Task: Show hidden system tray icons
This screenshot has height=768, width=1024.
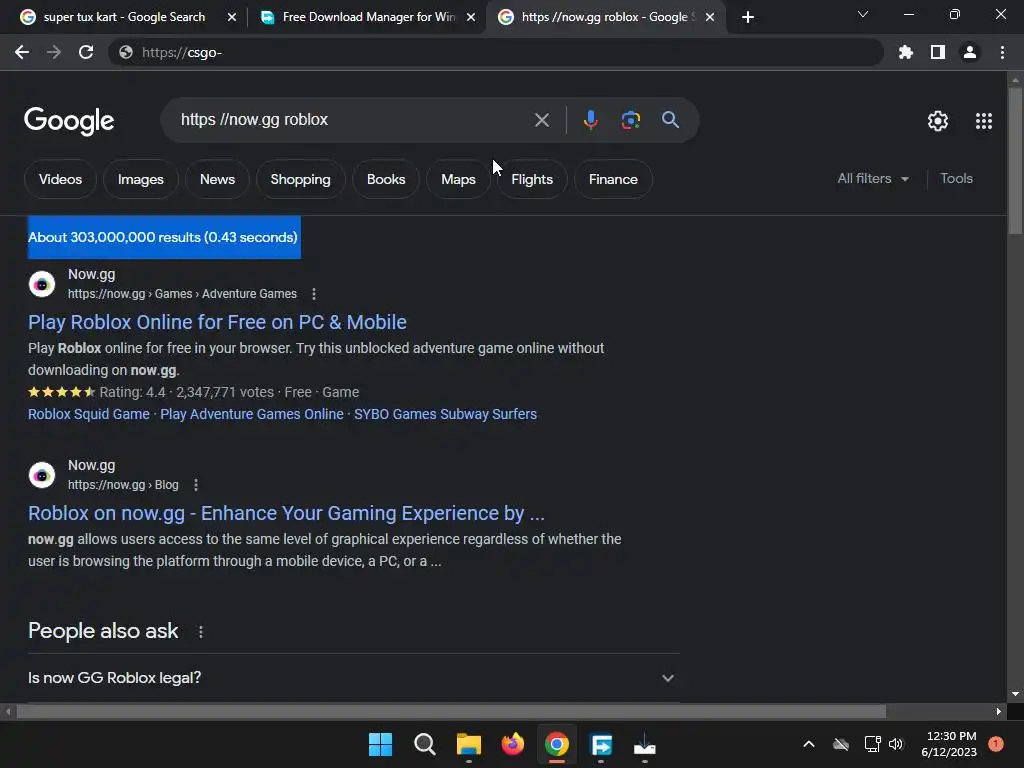Action: coord(808,744)
